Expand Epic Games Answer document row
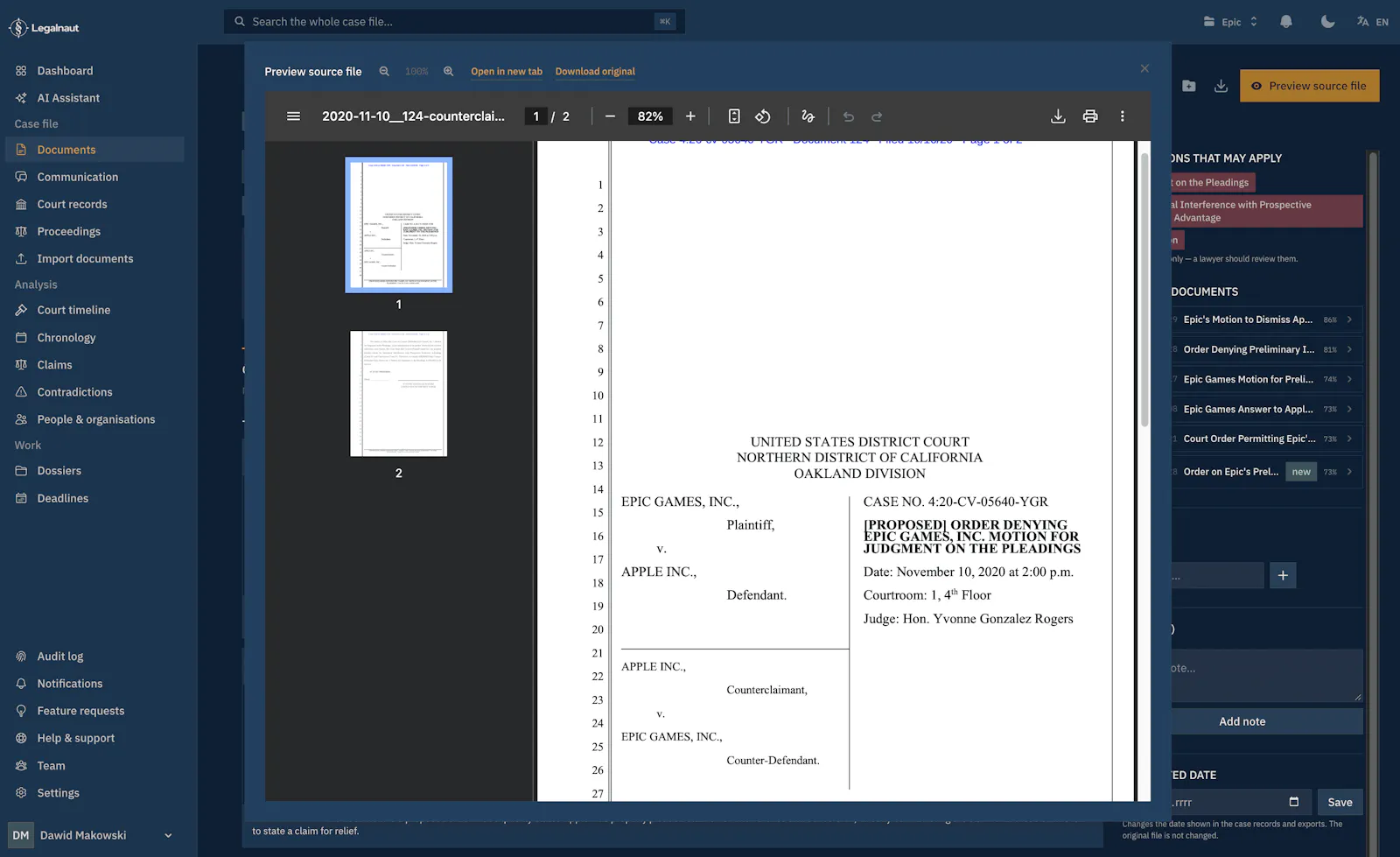Viewport: 1400px width, 857px height. tap(1265, 409)
